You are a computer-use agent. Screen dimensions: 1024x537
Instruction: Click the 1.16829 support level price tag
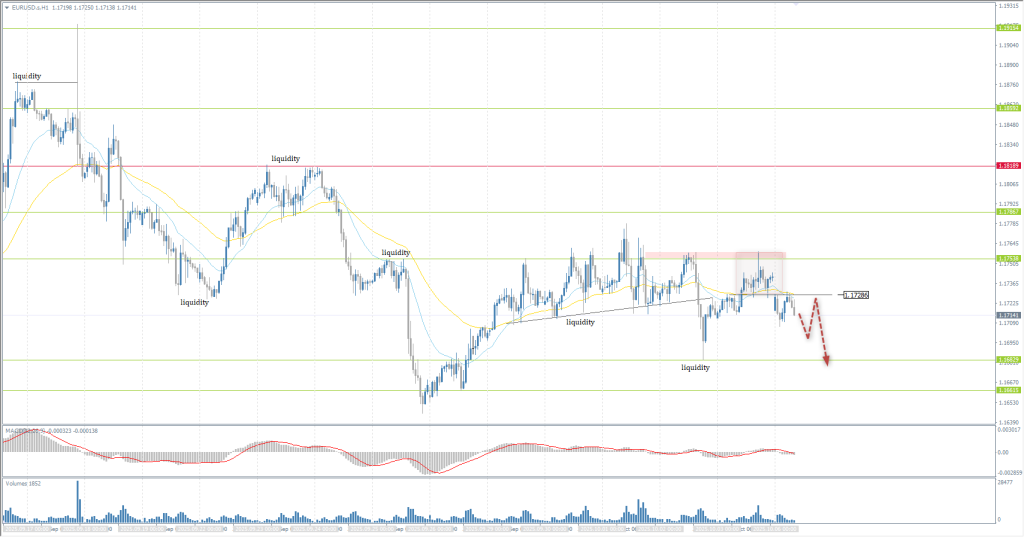pyautogui.click(x=1007, y=359)
